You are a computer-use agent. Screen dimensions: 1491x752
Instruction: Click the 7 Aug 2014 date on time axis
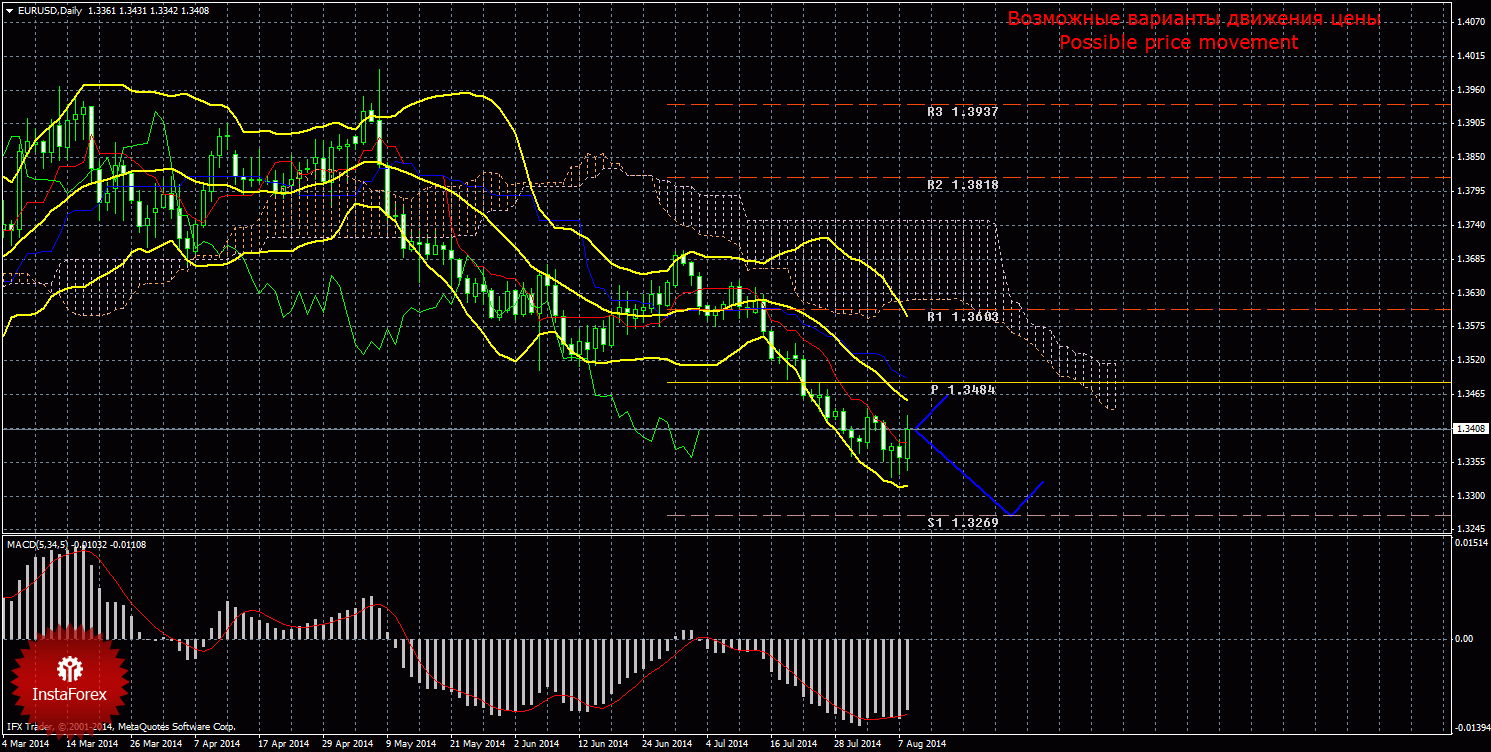[924, 744]
